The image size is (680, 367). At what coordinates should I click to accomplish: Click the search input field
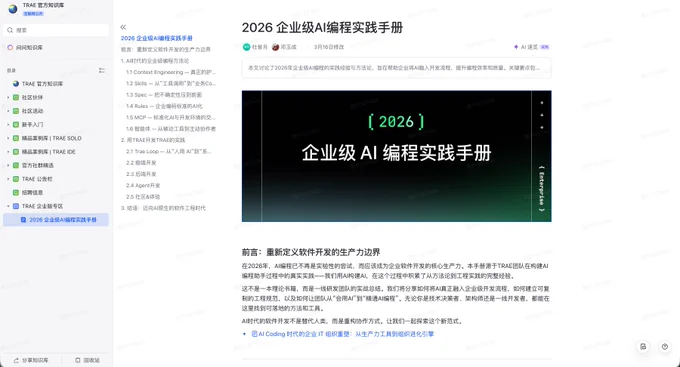click(x=56, y=30)
